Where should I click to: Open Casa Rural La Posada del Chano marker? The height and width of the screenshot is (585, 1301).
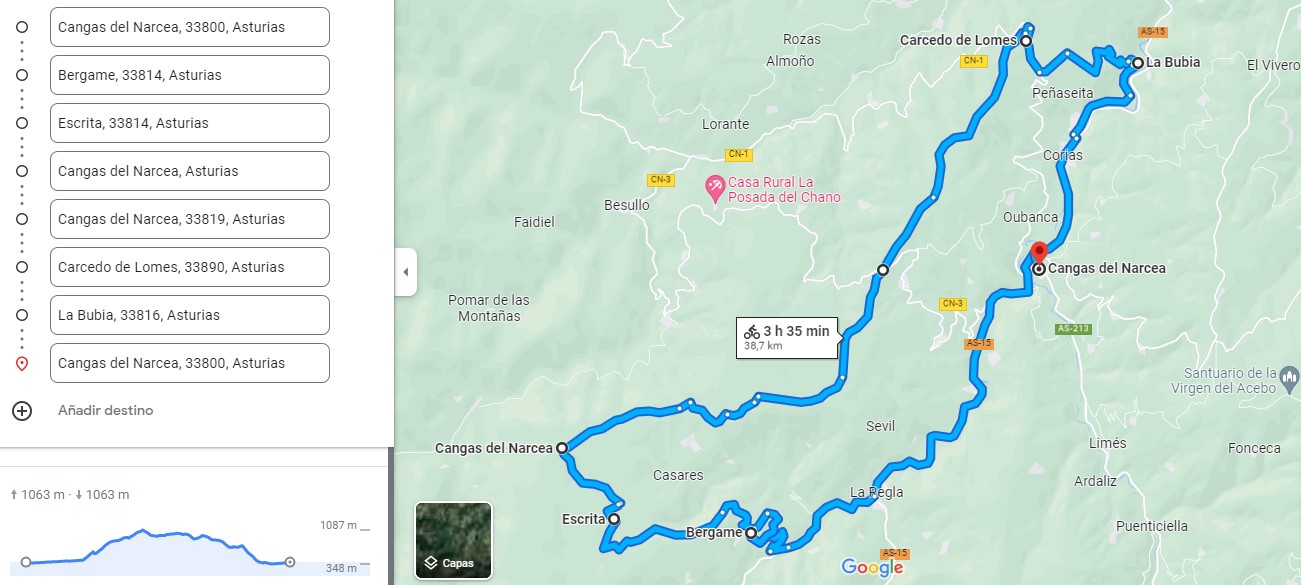click(x=715, y=188)
